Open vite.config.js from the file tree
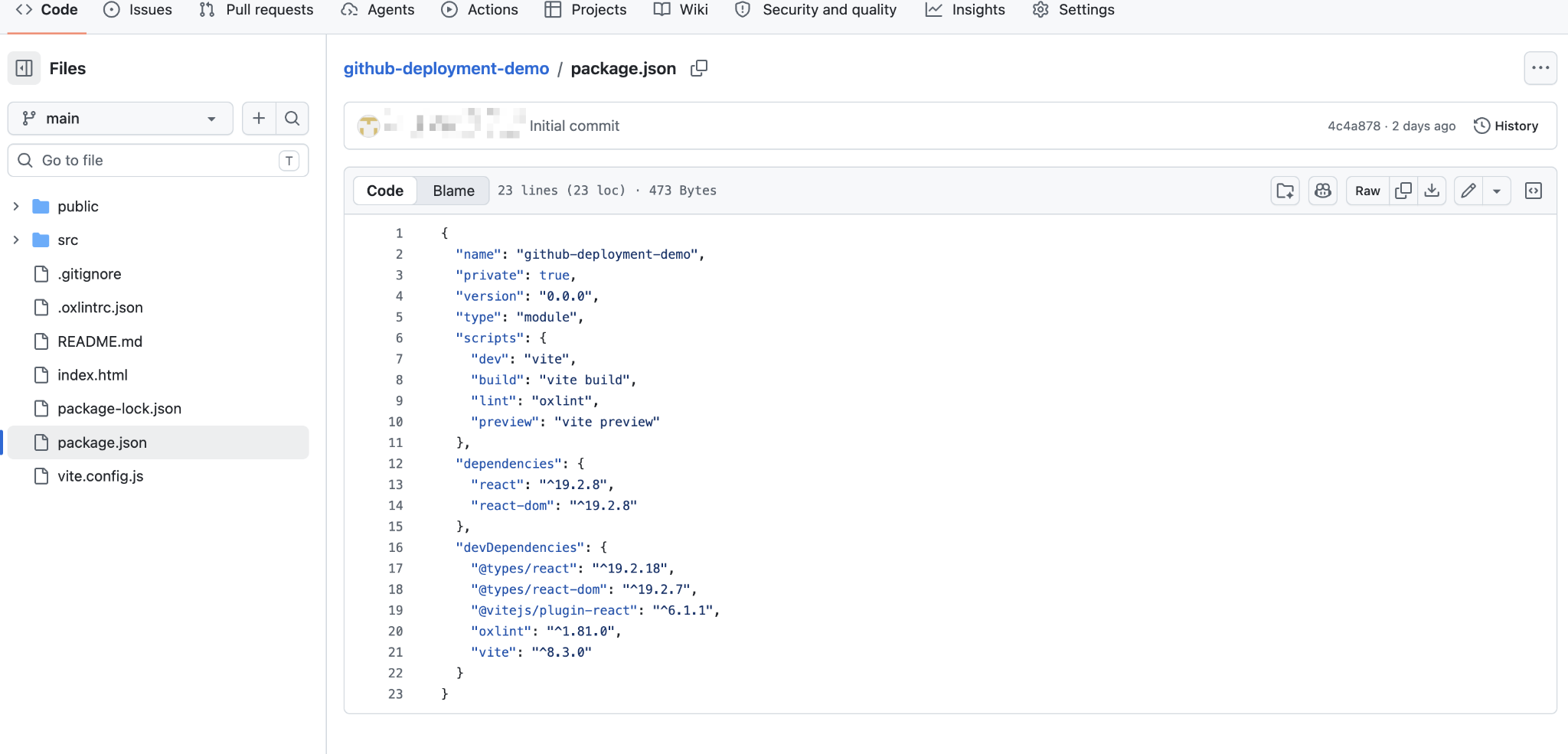The width and height of the screenshot is (1568, 754). (158, 476)
